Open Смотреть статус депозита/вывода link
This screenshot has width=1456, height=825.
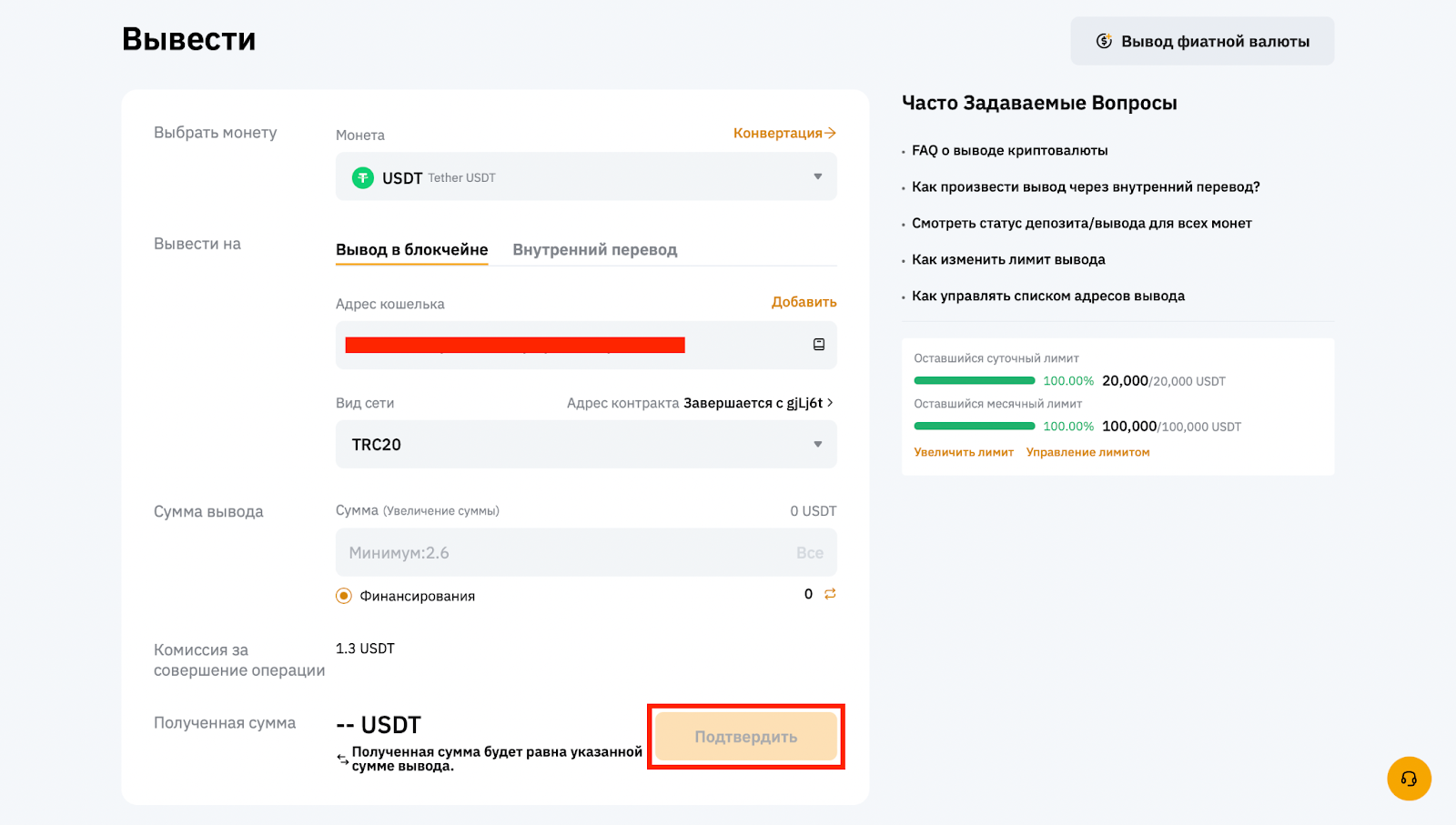(1082, 223)
